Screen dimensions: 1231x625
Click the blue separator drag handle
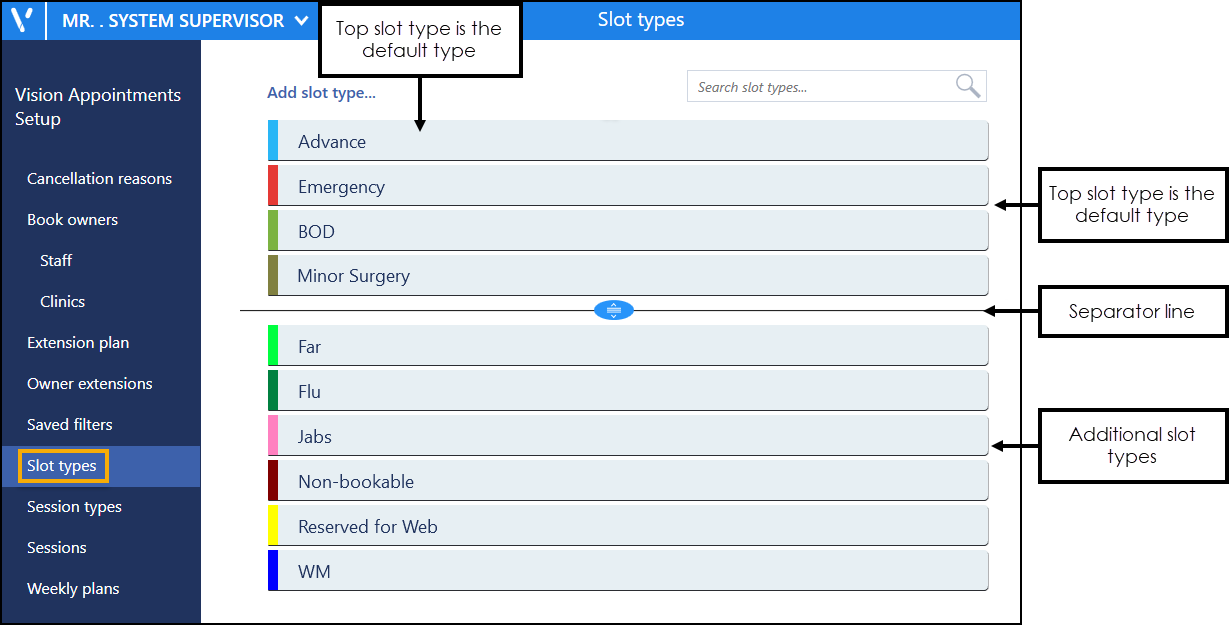pyautogui.click(x=614, y=310)
